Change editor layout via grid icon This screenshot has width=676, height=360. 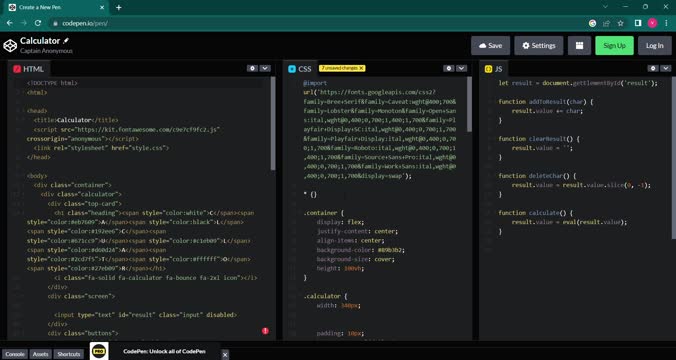point(579,46)
